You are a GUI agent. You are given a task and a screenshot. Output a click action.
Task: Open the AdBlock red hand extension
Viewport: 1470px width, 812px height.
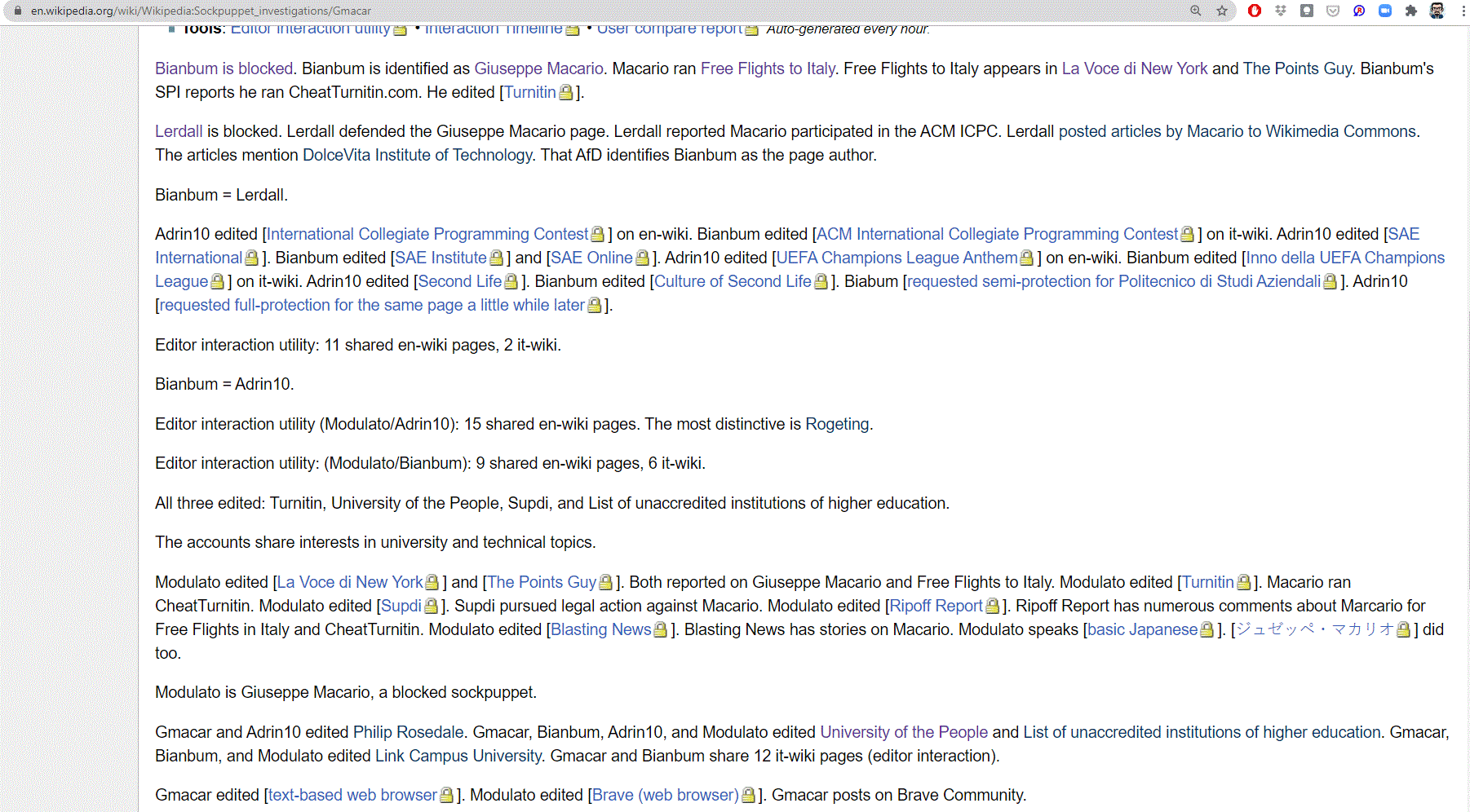click(1255, 11)
